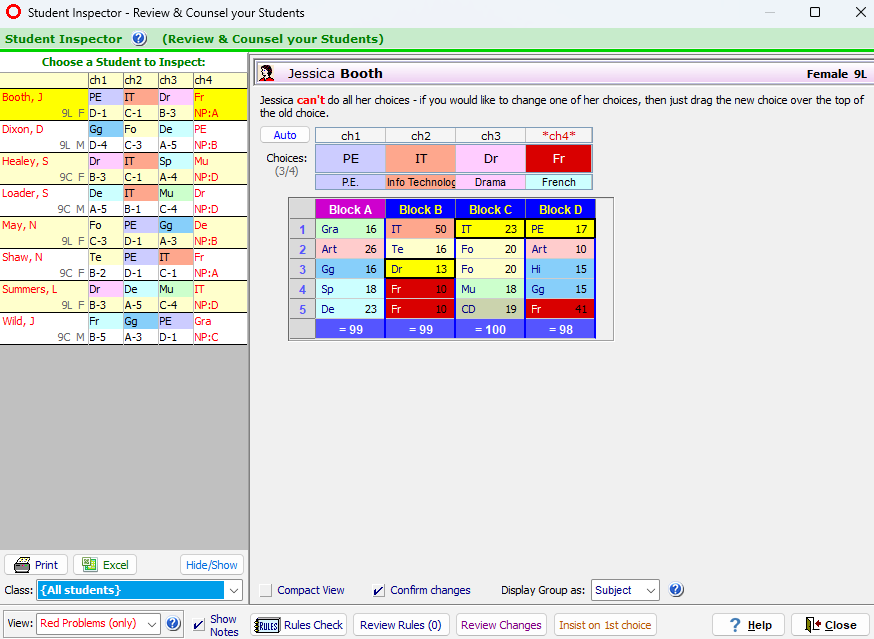Click the highlighted IT 23 cell in Block C
Viewport: 874px width, 639px height.
(491, 229)
